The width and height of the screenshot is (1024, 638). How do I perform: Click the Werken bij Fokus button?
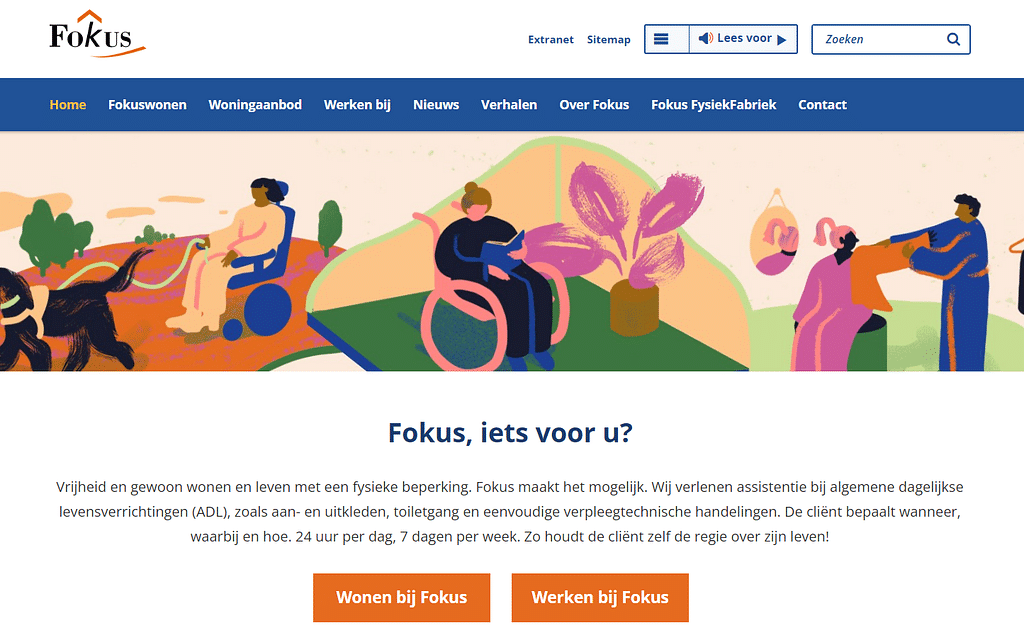(600, 597)
